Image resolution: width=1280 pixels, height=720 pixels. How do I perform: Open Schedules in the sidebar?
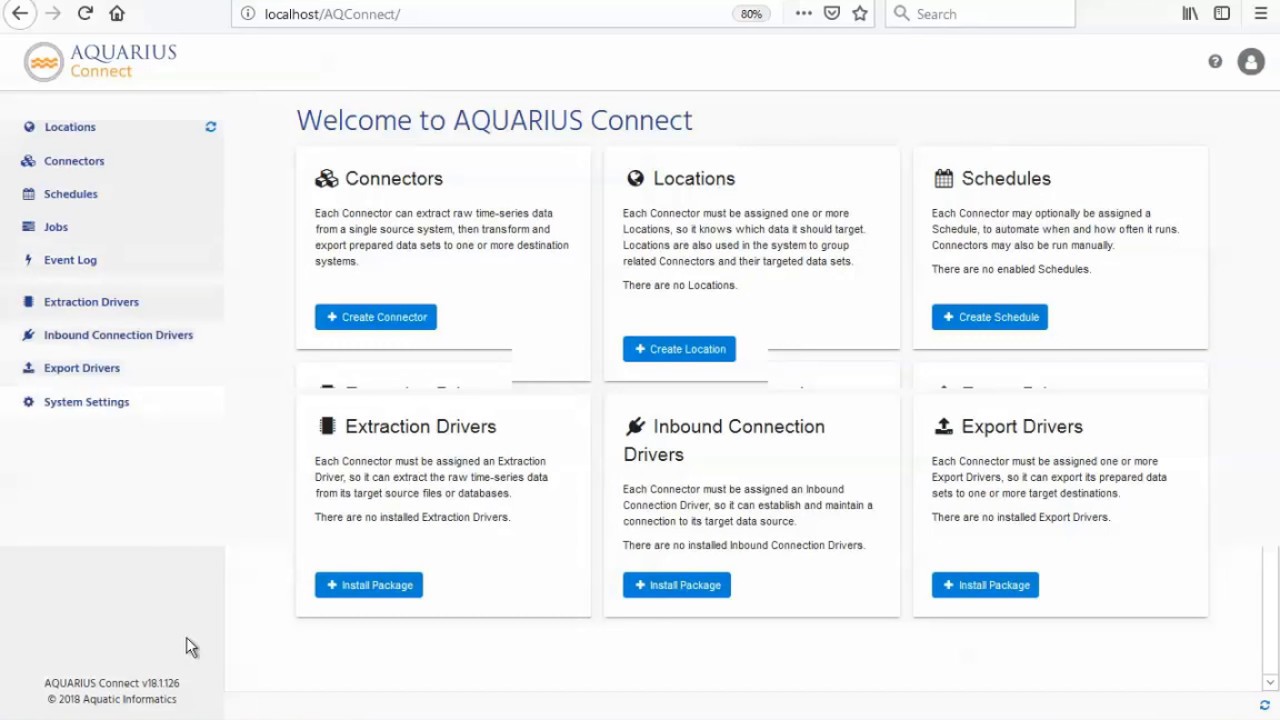[70, 194]
